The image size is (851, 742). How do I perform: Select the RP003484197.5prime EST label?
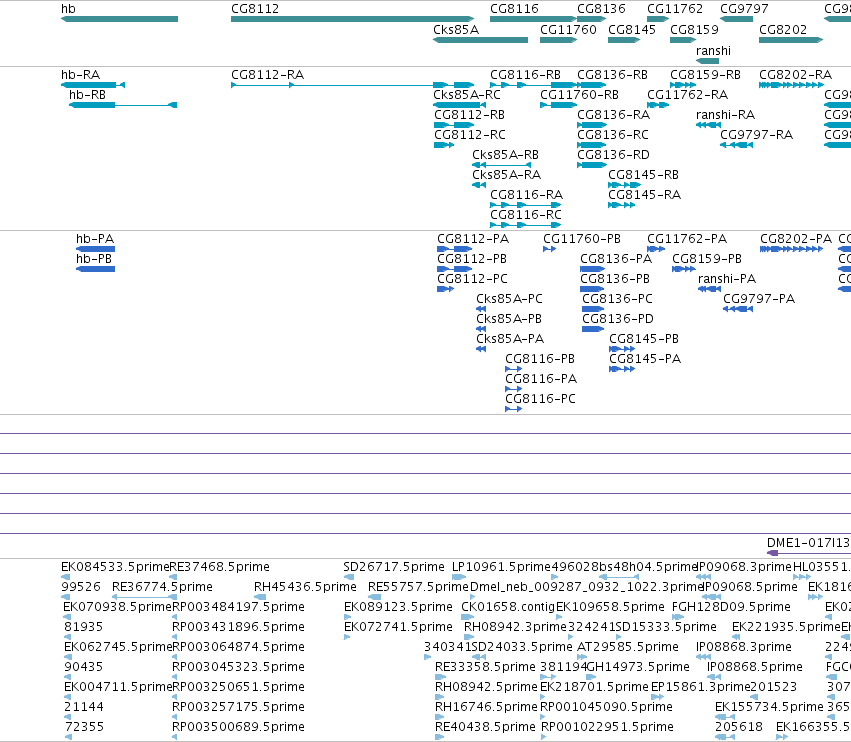(238, 607)
